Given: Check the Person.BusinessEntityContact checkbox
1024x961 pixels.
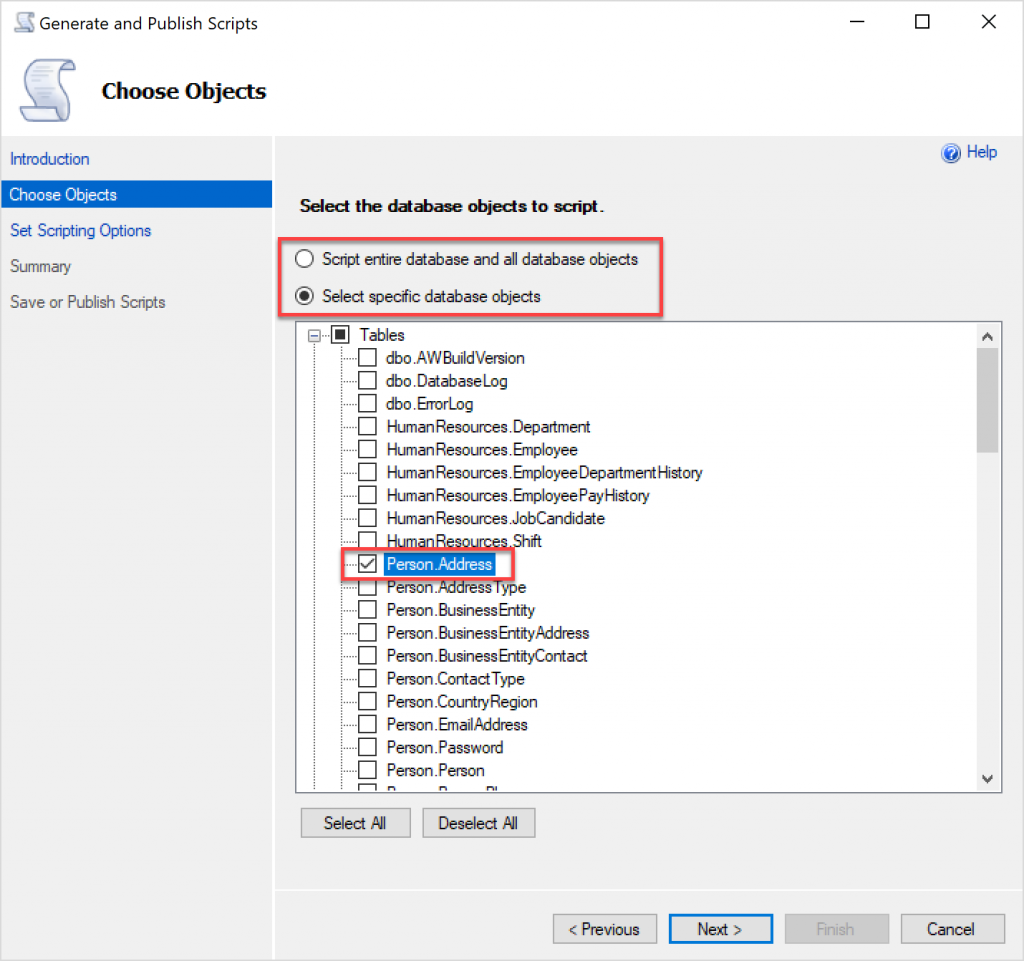Looking at the screenshot, I should [368, 655].
